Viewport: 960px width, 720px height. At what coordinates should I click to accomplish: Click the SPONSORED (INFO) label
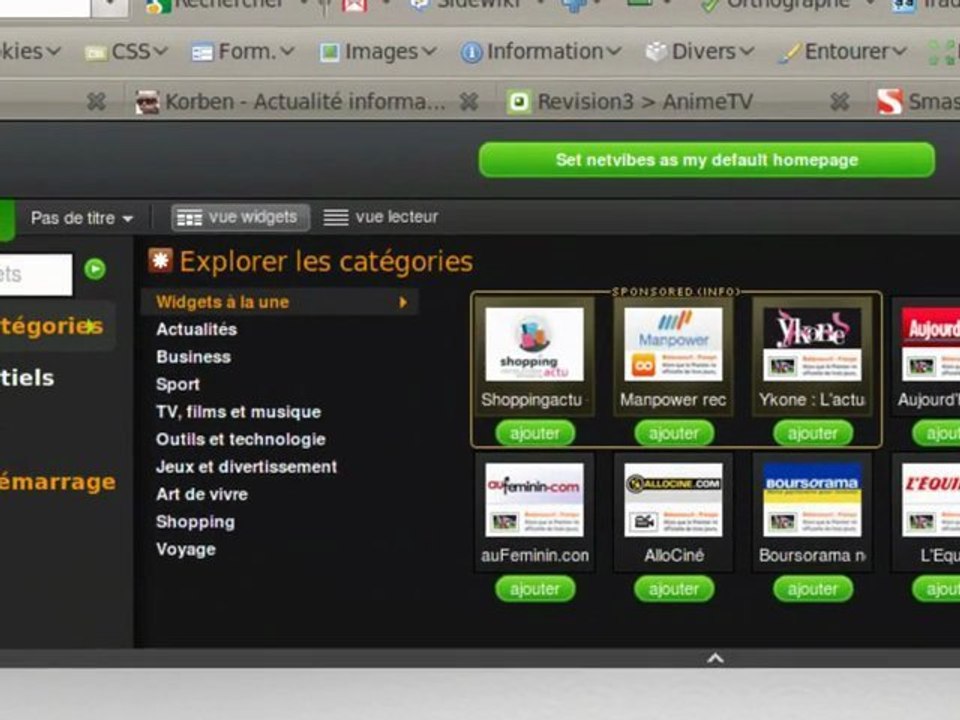click(x=677, y=292)
